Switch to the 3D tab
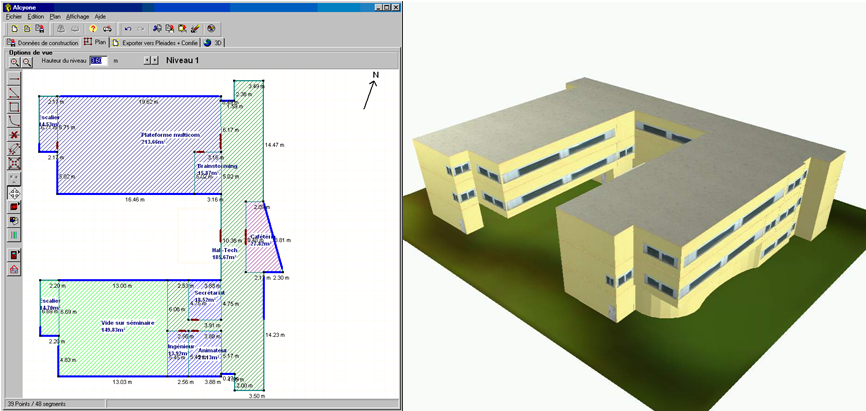Image resolution: width=866 pixels, height=411 pixels. tap(213, 43)
